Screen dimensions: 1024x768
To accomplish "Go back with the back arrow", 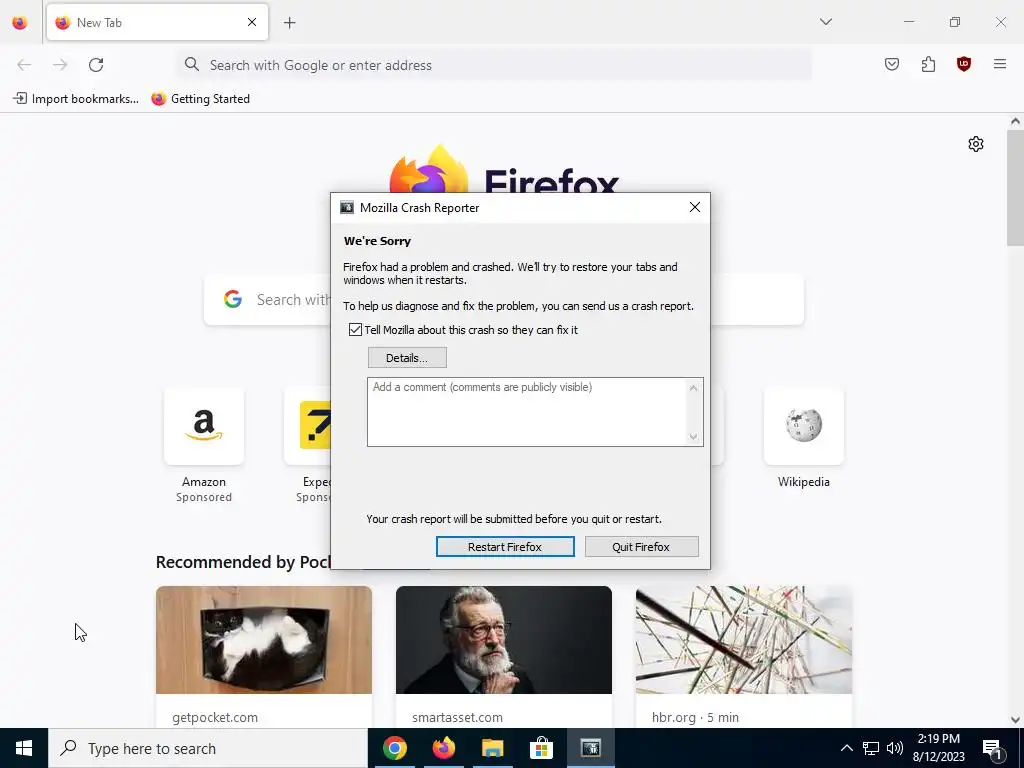I will point(24,65).
